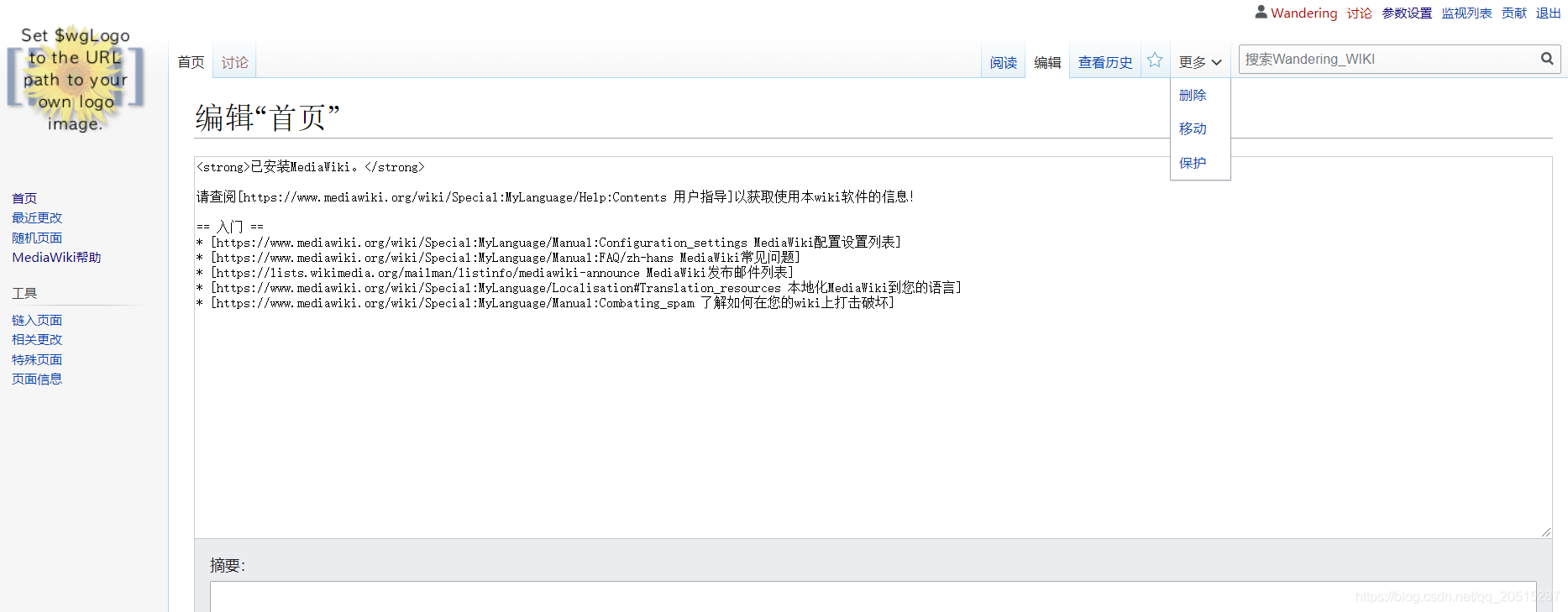Click the 'mediawiki-announce' mailing list line
Image resolution: width=1568 pixels, height=612 pixels.
[495, 272]
